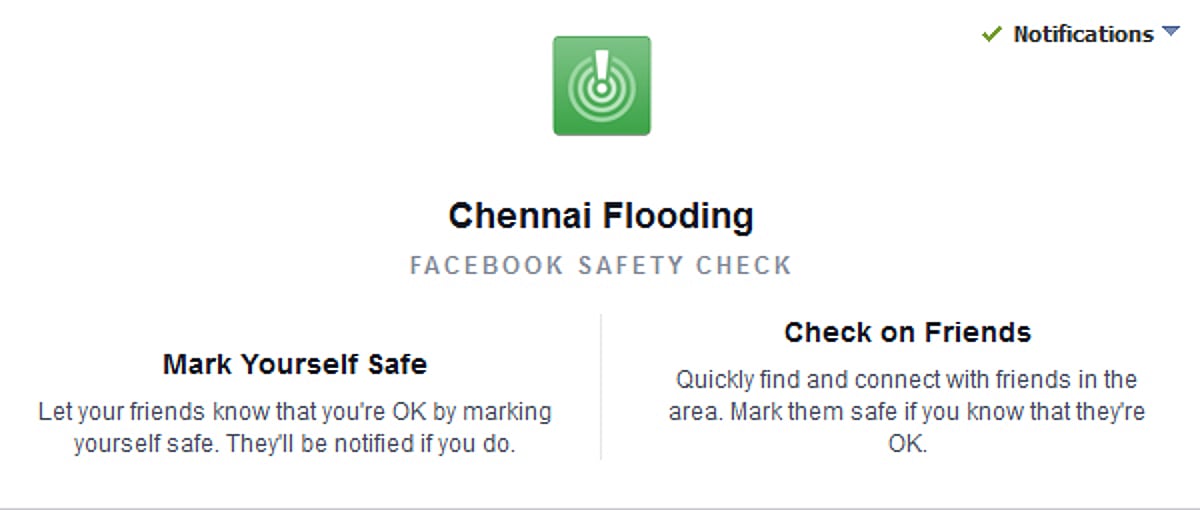This screenshot has height=510, width=1200.
Task: Click the green Safety Check alert icon
Action: 601,86
